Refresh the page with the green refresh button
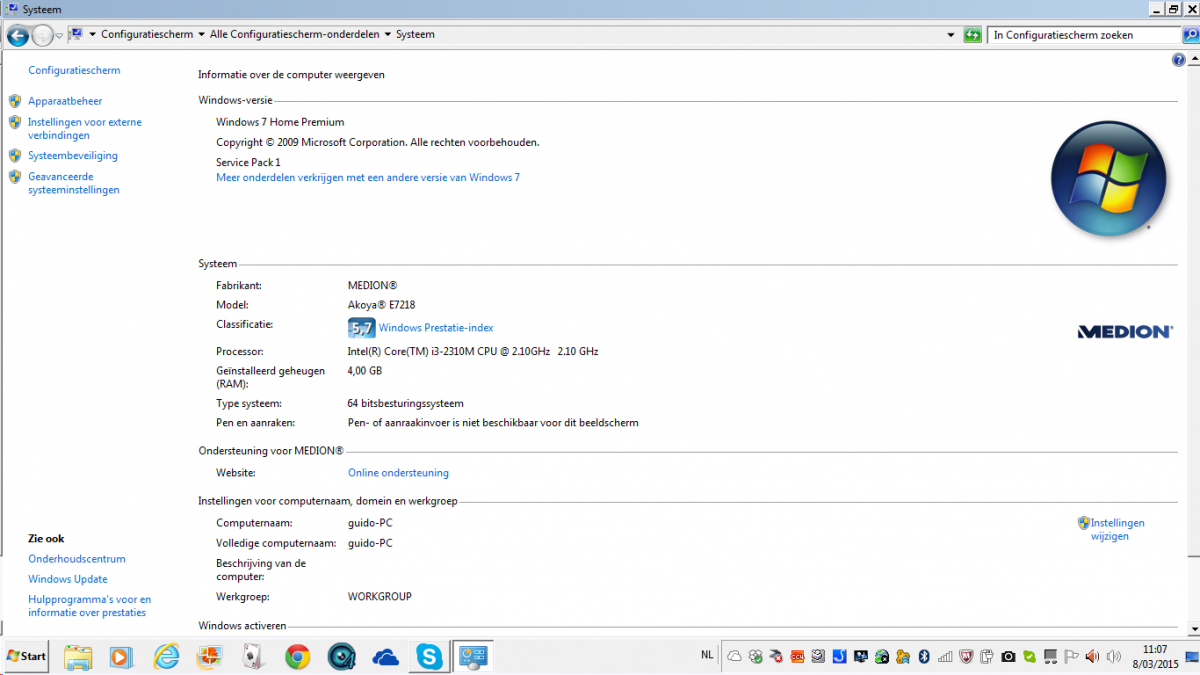 (972, 35)
